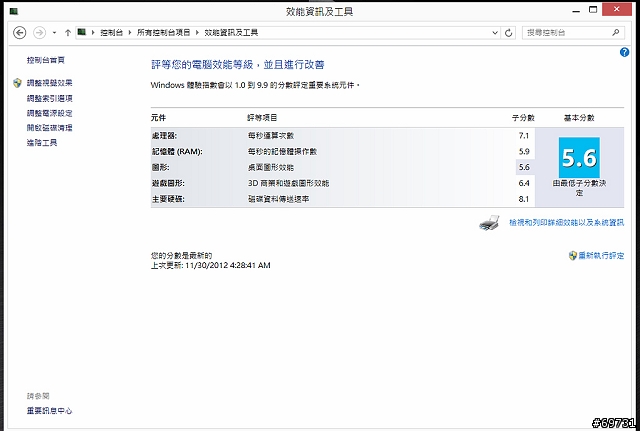Click the magnifier search icon

(x=616, y=32)
